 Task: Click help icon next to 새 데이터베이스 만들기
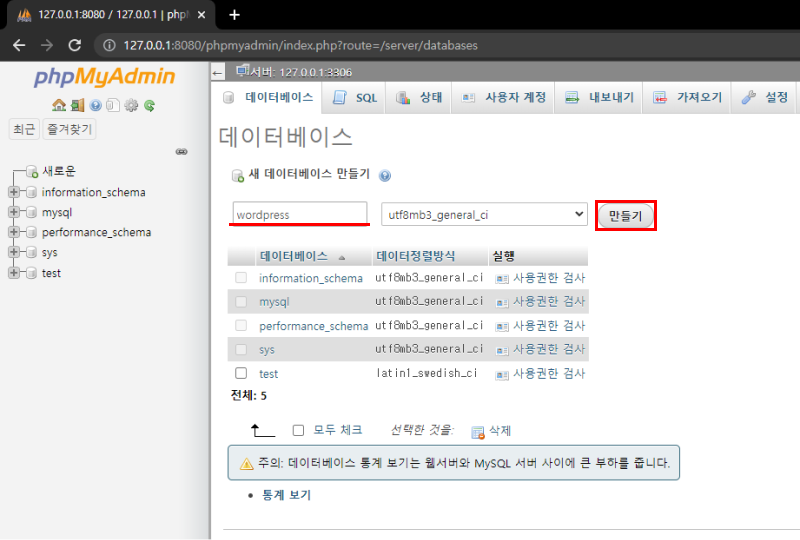click(x=385, y=175)
